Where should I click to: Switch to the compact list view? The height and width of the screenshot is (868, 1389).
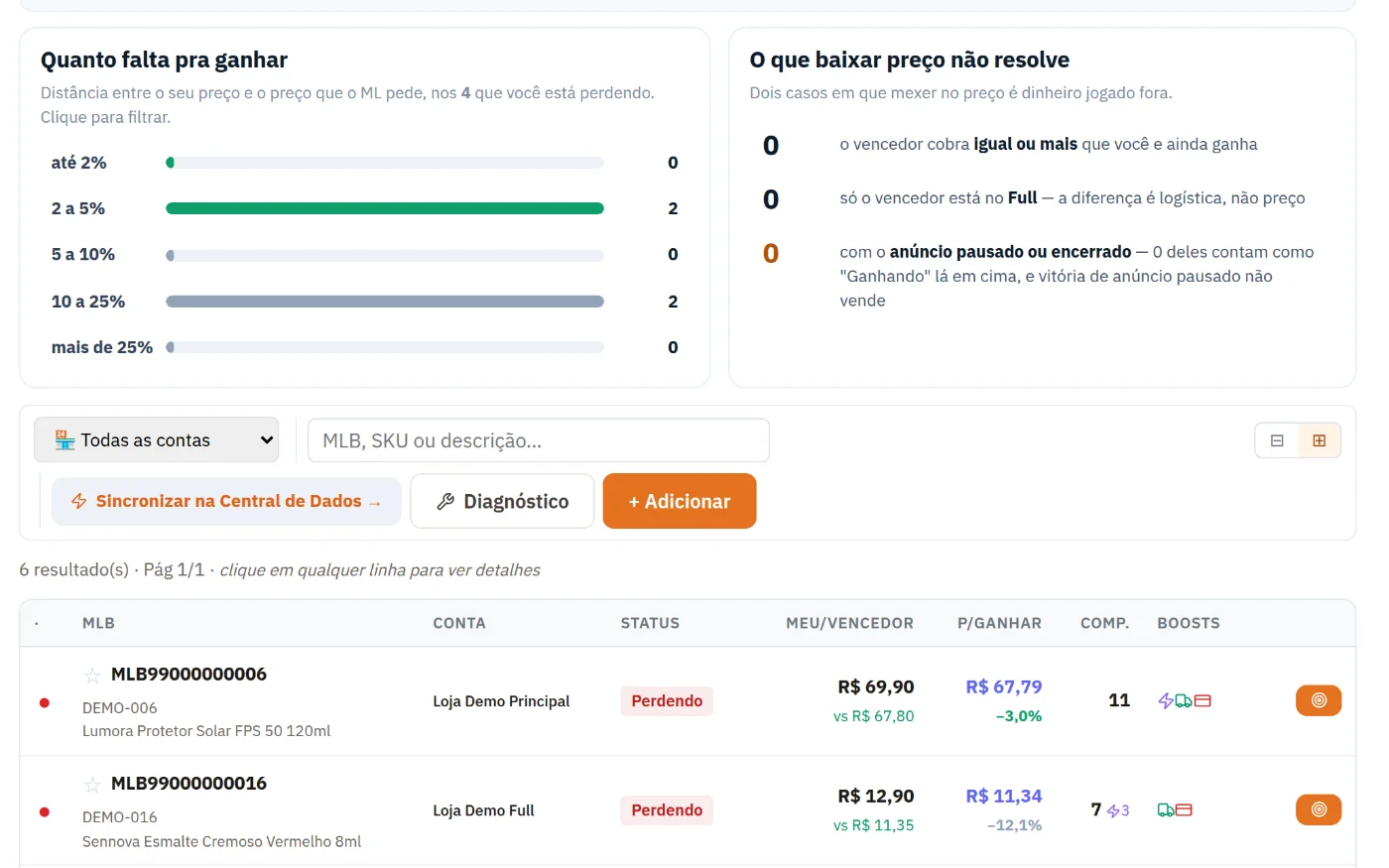[x=1277, y=440]
